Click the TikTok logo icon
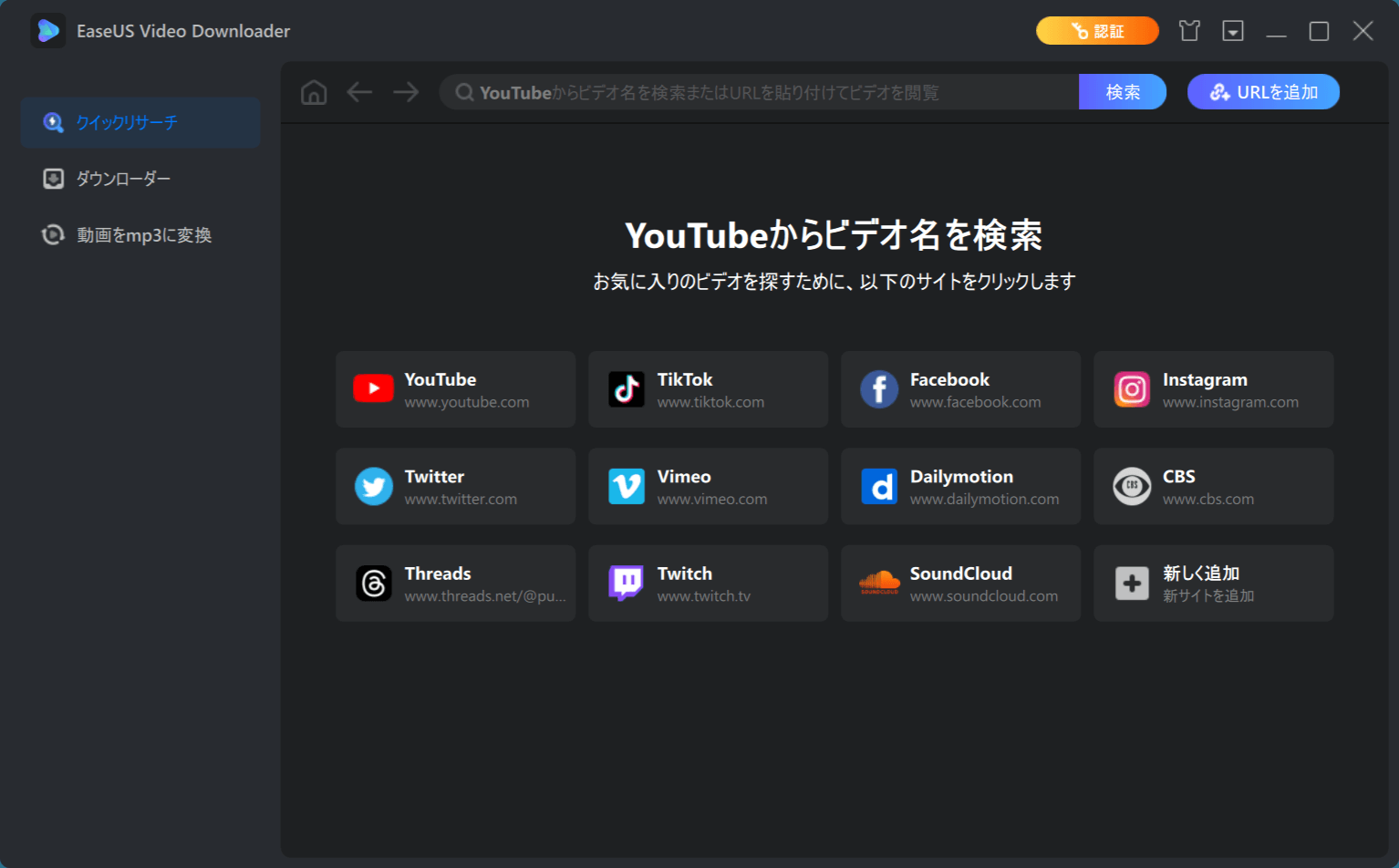1399x868 pixels. click(x=627, y=389)
